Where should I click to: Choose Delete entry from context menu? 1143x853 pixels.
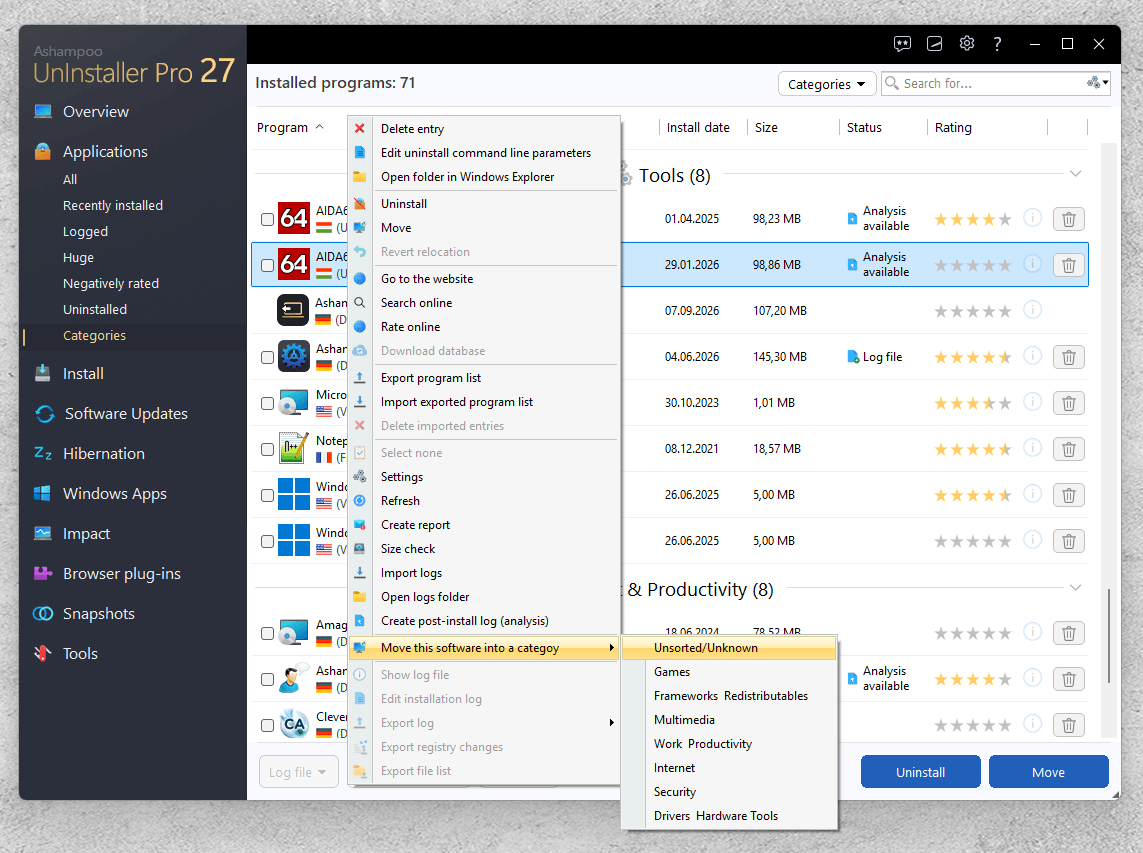(412, 128)
